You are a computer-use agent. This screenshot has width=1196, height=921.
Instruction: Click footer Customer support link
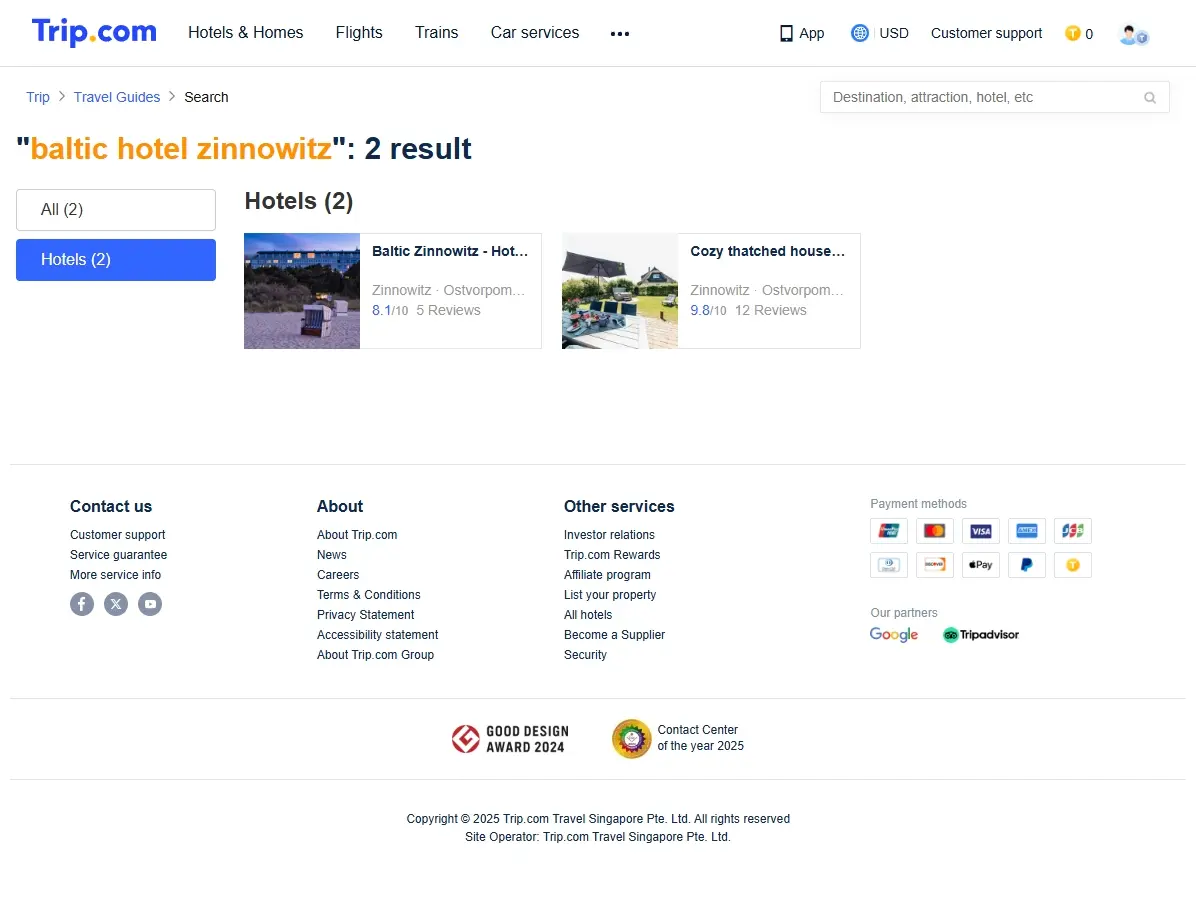point(117,535)
